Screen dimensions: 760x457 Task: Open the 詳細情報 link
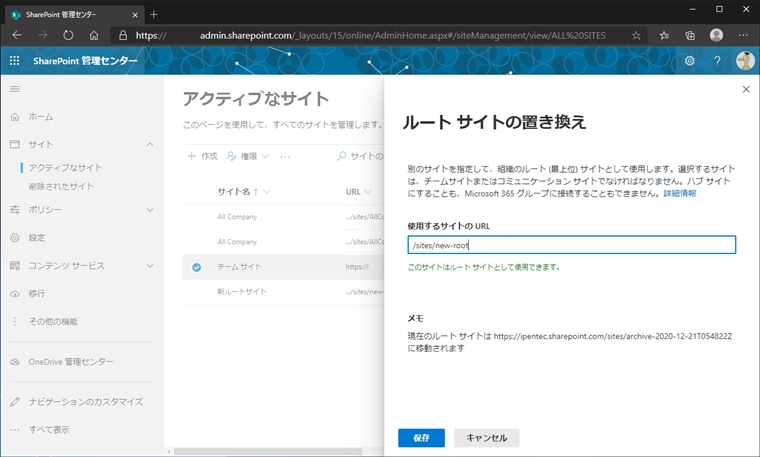(x=680, y=193)
